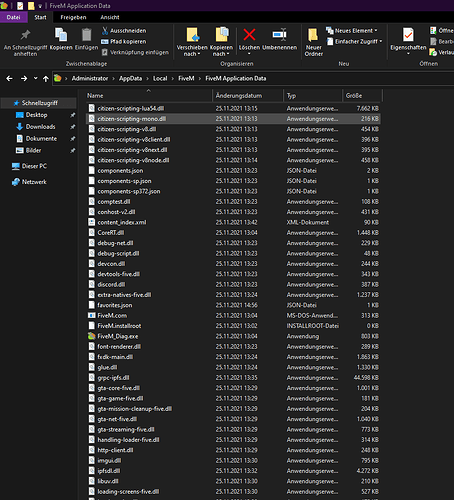Click the up-arrow parent folder button
Image resolution: width=454 pixels, height=500 pixels.
click(x=46, y=79)
